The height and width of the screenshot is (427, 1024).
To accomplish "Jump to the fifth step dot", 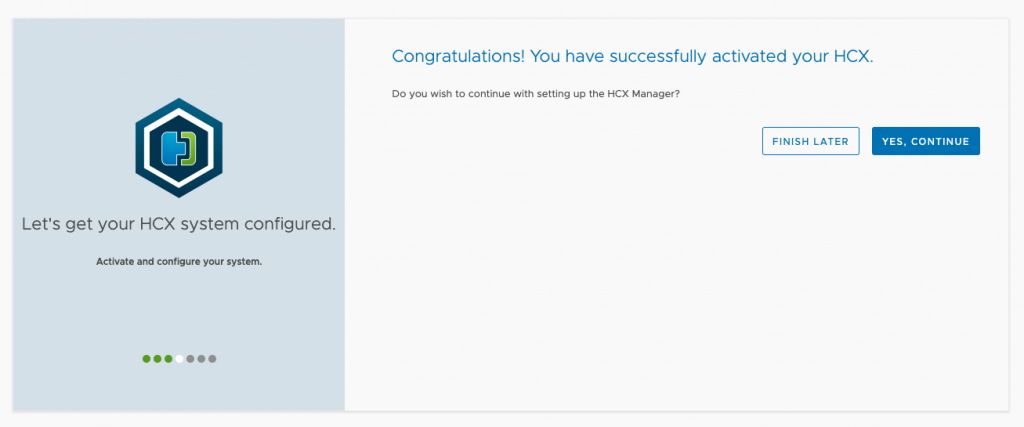I will point(190,358).
